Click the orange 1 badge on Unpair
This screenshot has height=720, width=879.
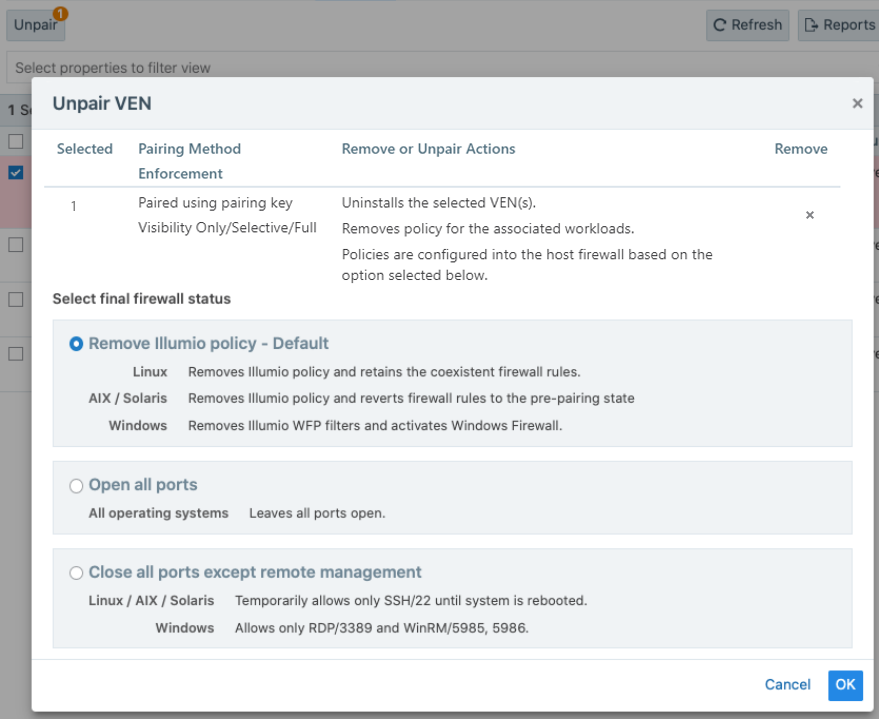60,13
